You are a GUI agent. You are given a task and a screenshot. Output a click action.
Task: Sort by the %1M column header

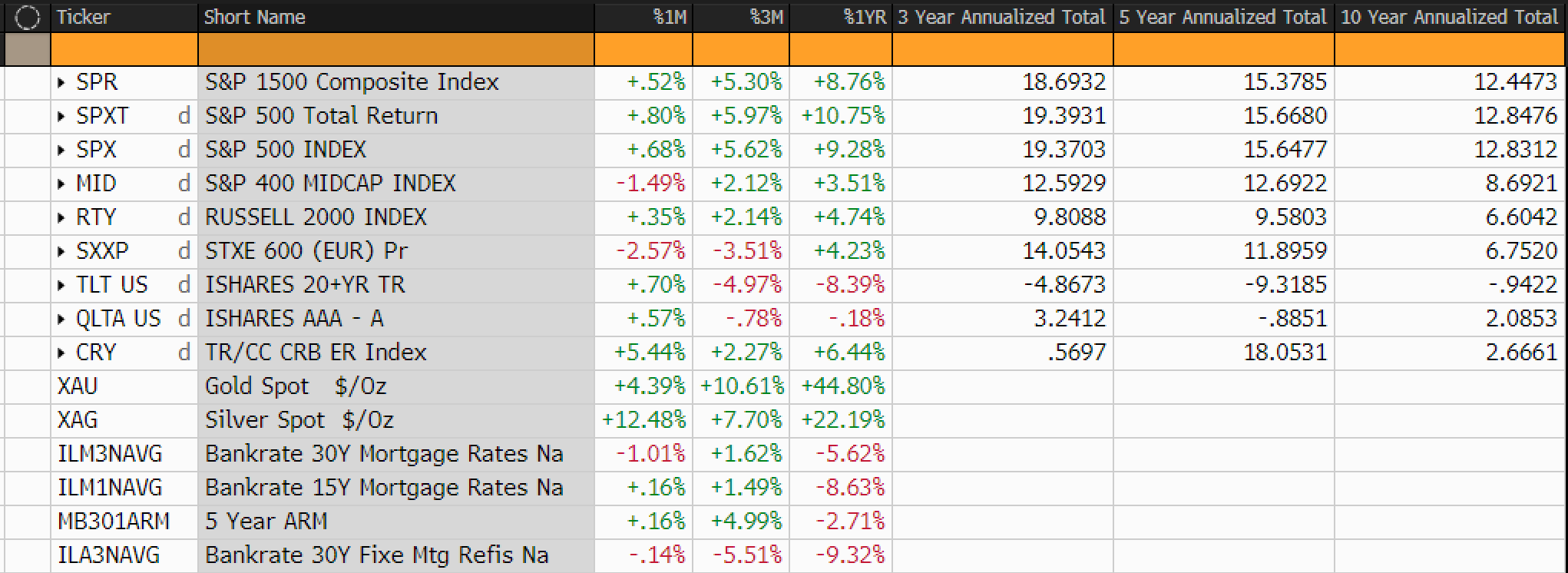(643, 17)
